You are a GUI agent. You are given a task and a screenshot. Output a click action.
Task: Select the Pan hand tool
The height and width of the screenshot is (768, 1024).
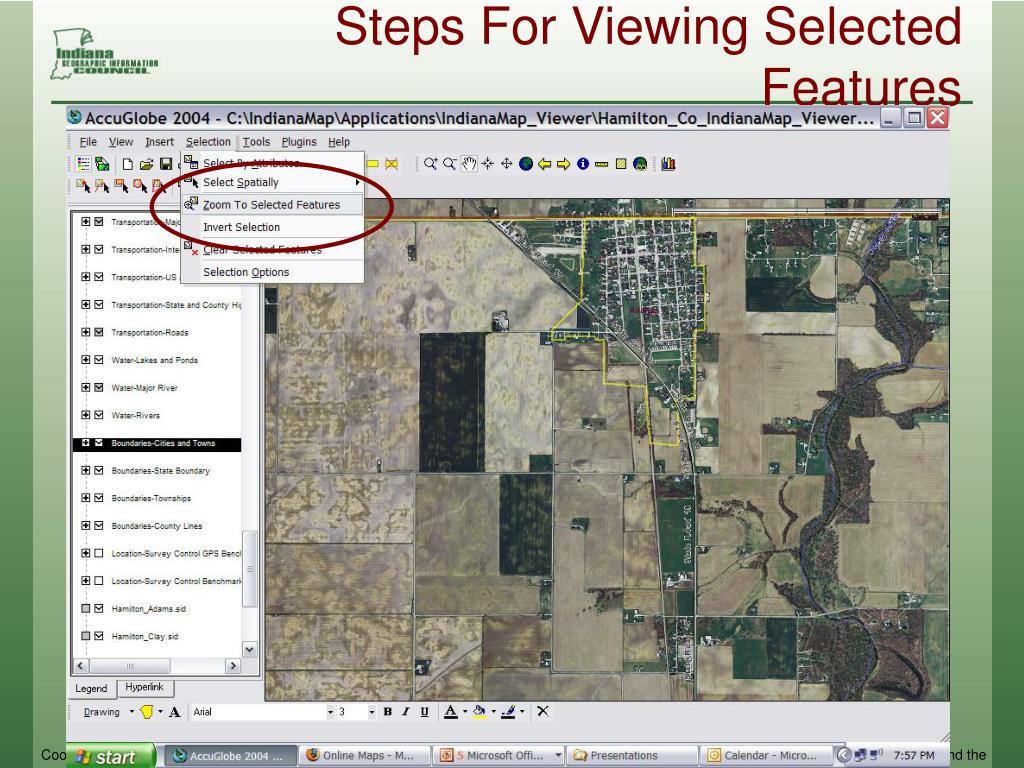[x=469, y=164]
